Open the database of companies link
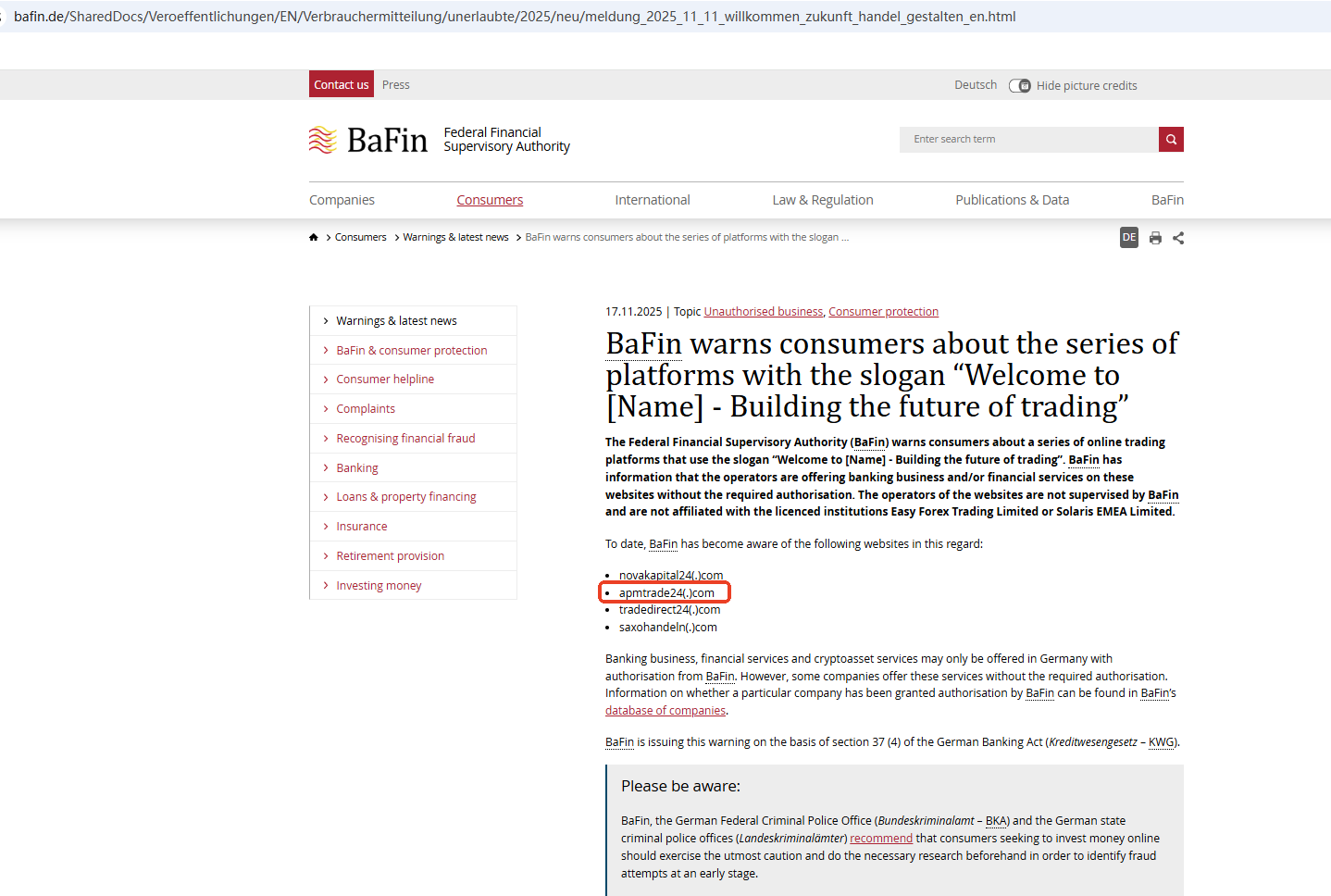Viewport: 1331px width, 896px height. [665, 711]
